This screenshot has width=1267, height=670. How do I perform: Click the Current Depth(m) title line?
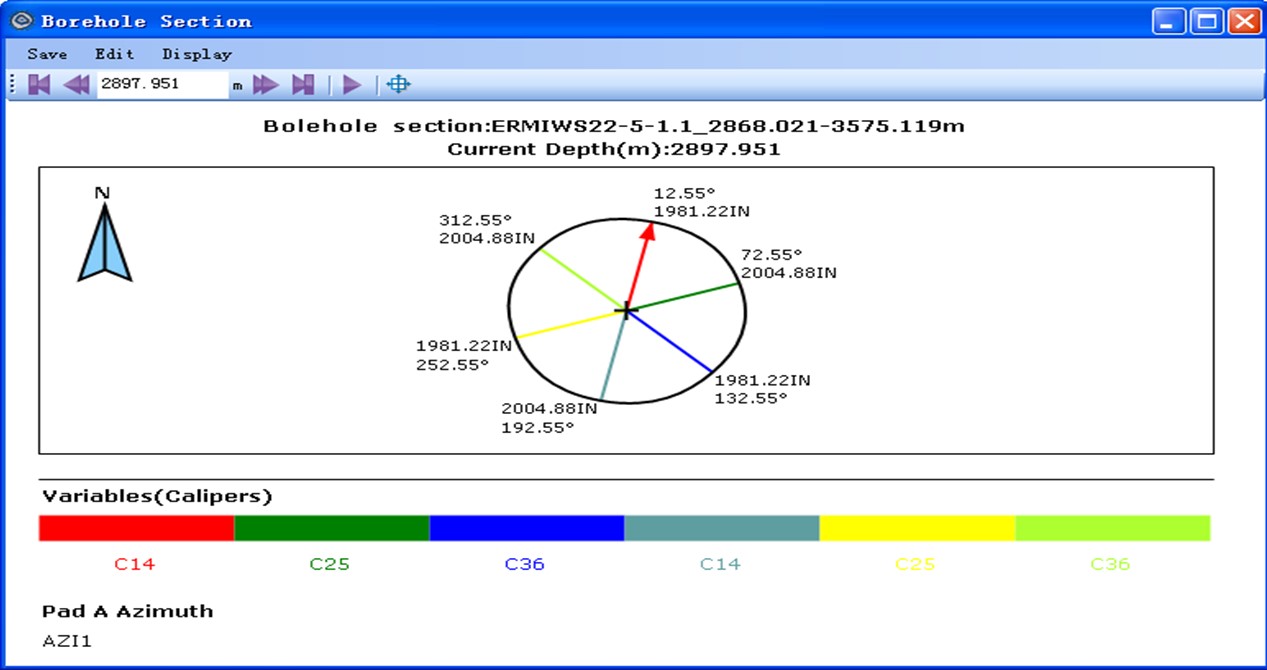613,149
